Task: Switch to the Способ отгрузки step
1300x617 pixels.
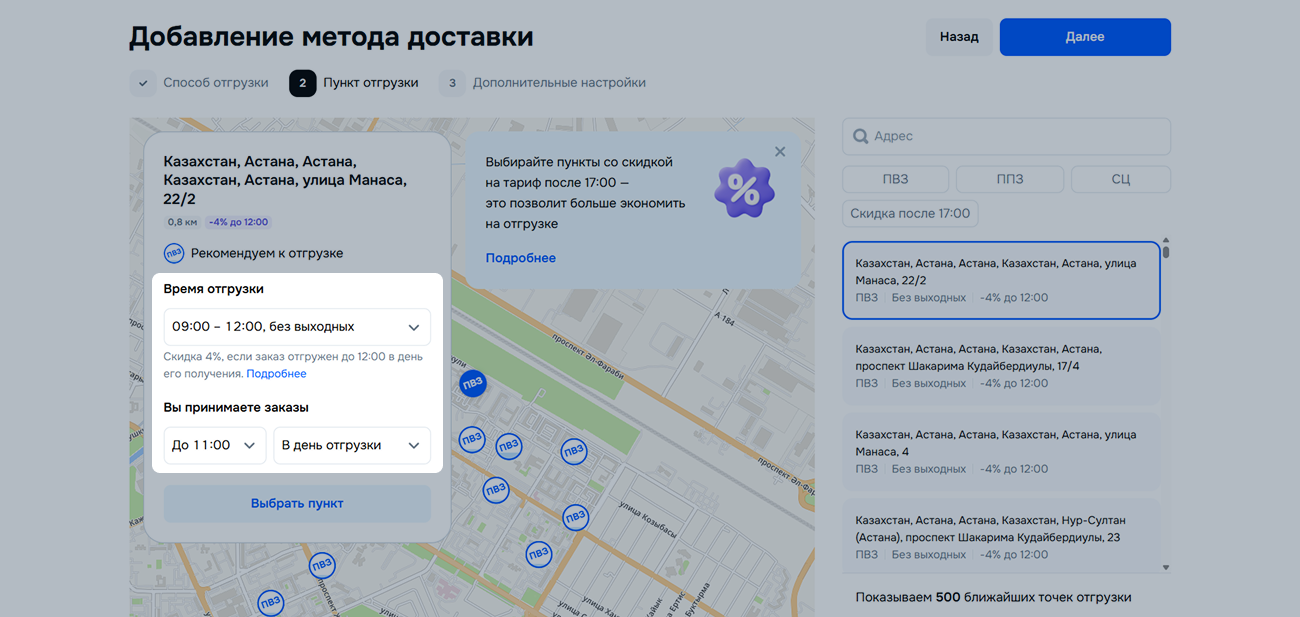Action: tap(215, 83)
